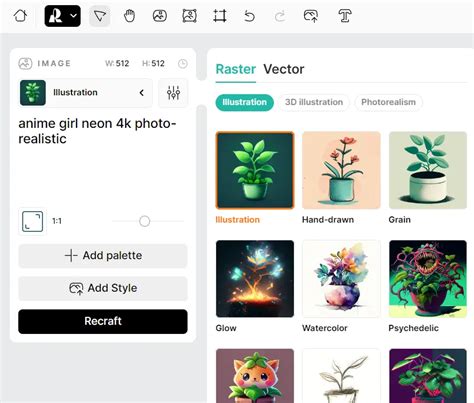Click the Glow label text
This screenshot has height=403, width=474.
pyautogui.click(x=226, y=328)
